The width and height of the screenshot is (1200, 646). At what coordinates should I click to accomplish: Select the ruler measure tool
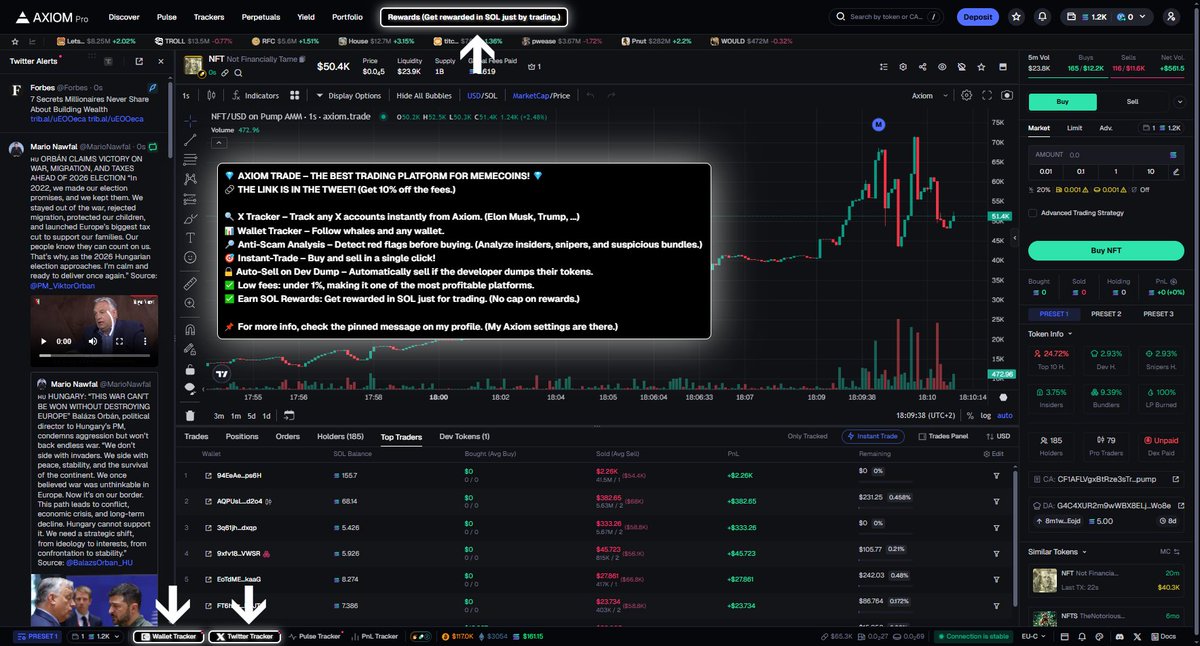point(190,284)
